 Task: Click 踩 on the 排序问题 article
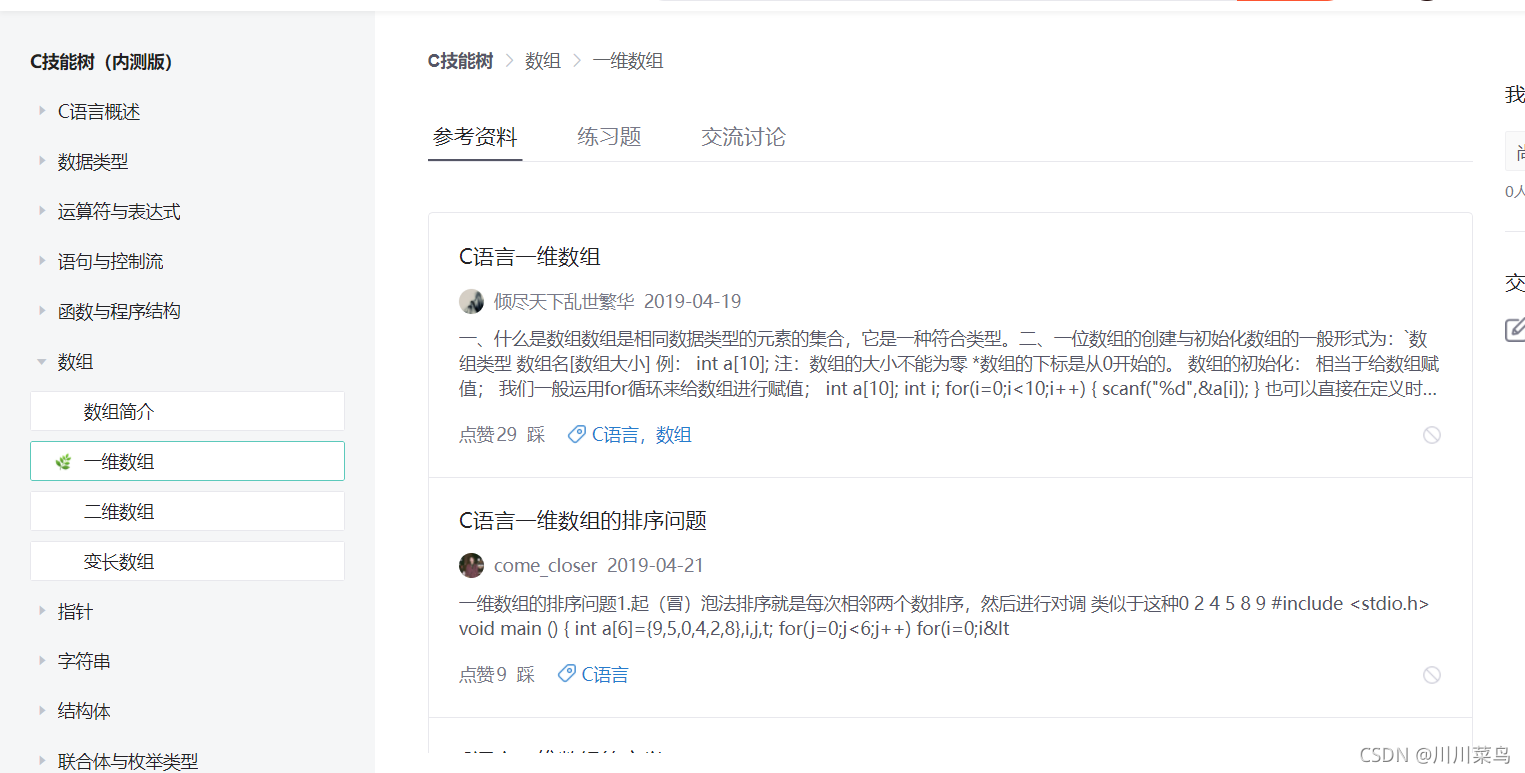pos(526,675)
